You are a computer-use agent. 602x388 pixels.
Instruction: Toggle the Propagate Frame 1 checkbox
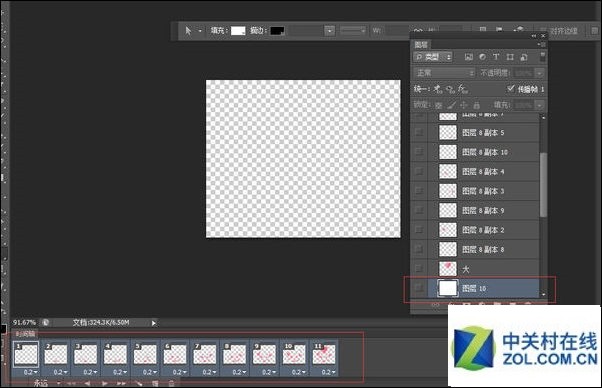click(511, 89)
